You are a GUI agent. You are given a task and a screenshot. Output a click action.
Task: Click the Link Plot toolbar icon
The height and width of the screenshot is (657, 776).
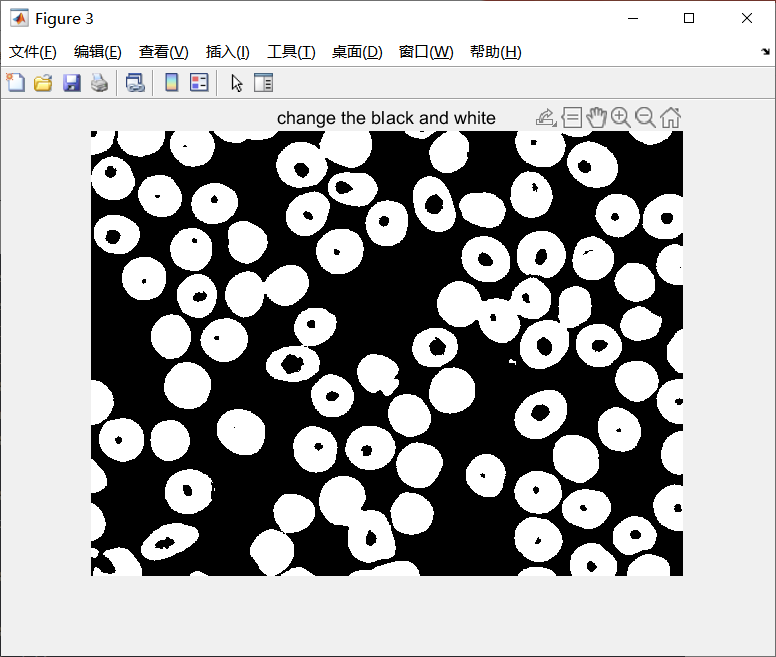[135, 82]
